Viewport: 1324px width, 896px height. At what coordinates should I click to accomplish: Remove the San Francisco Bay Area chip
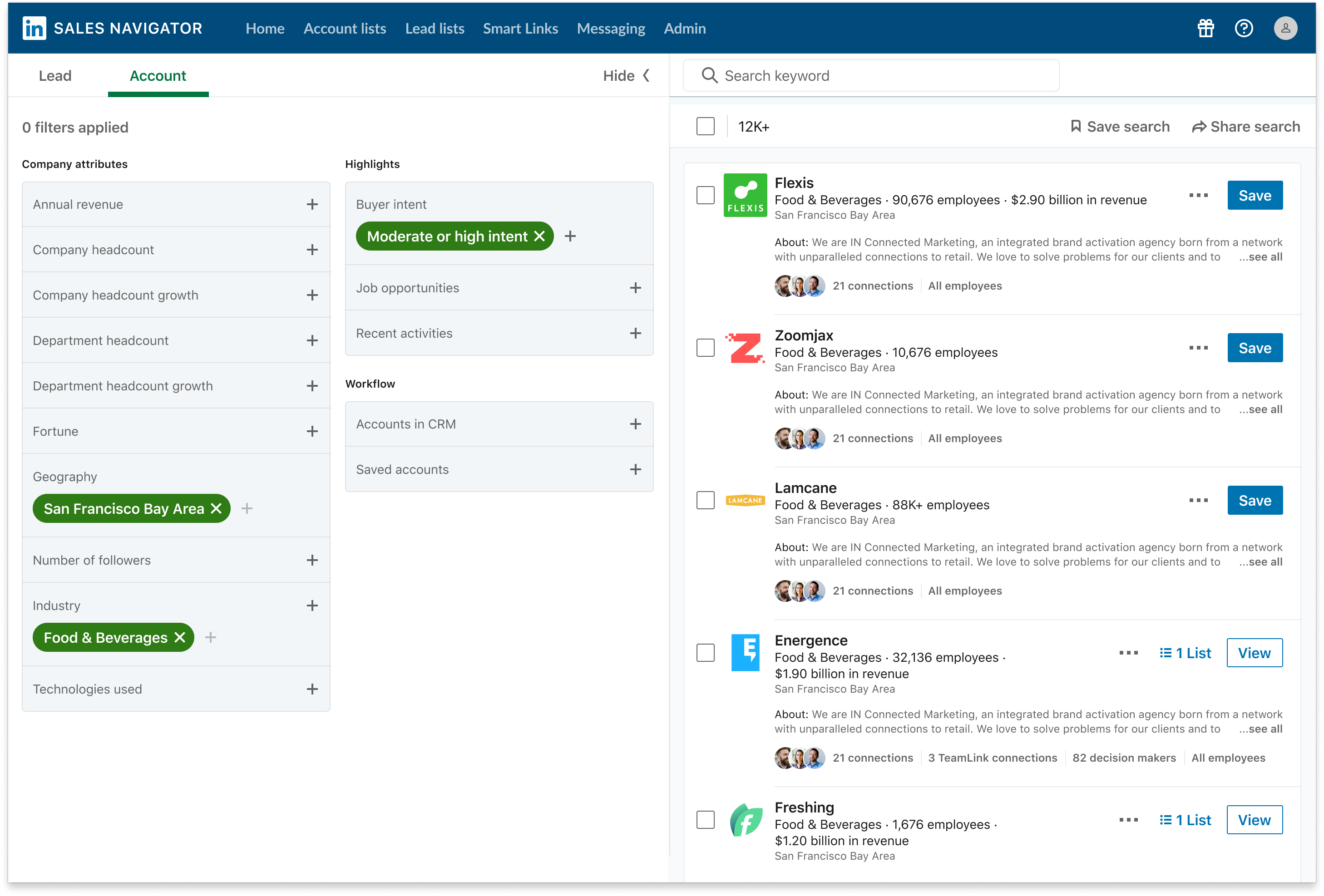[x=216, y=508]
